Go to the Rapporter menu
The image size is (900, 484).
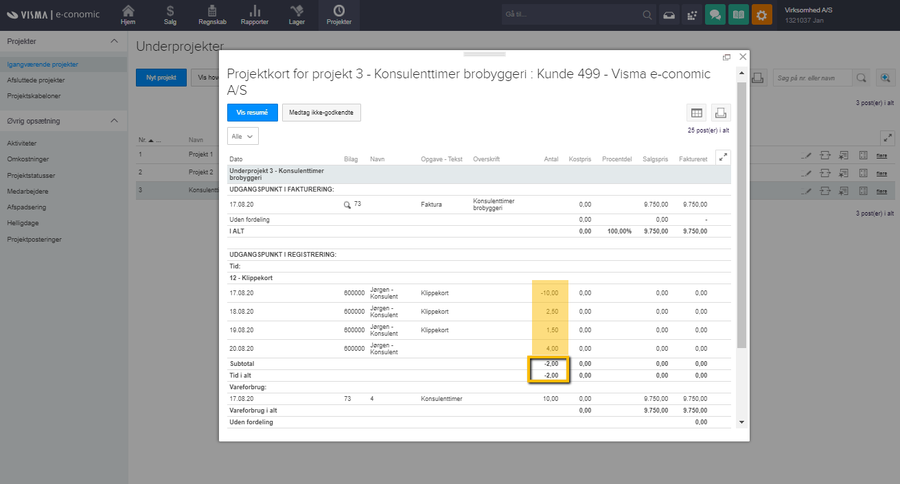coord(254,14)
